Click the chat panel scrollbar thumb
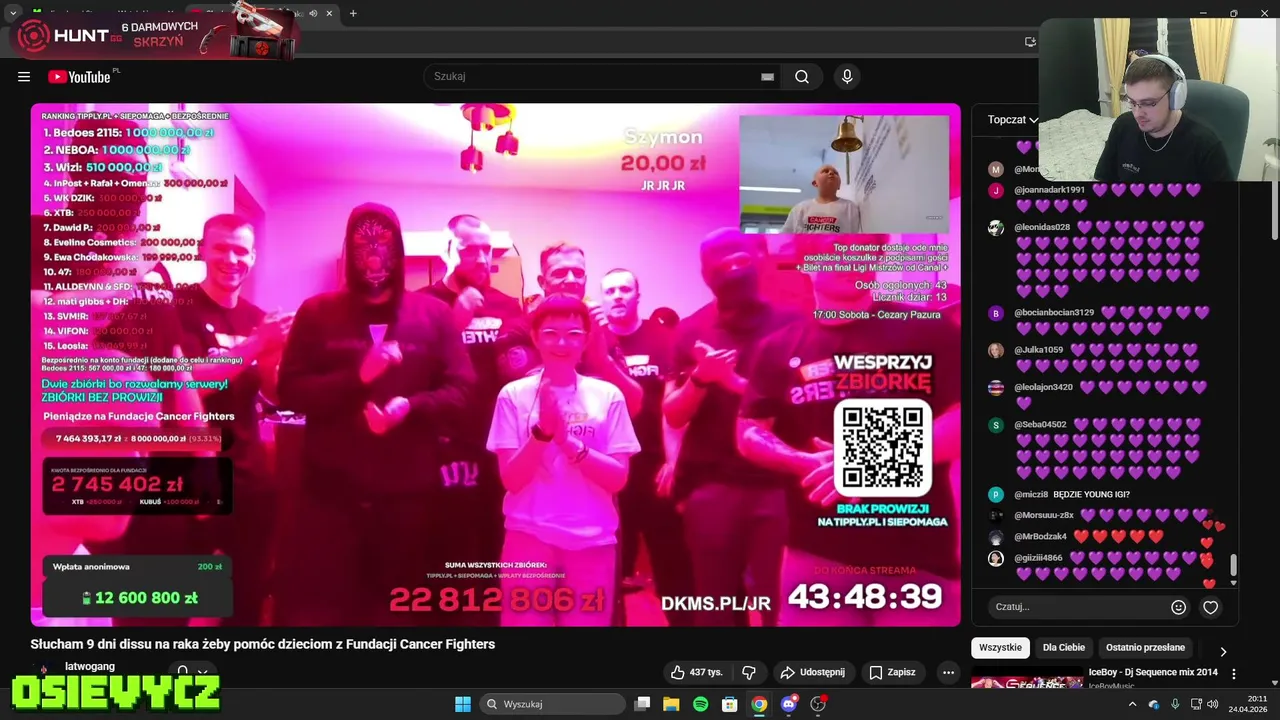Screen dimensions: 1280x720 click(x=1234, y=565)
